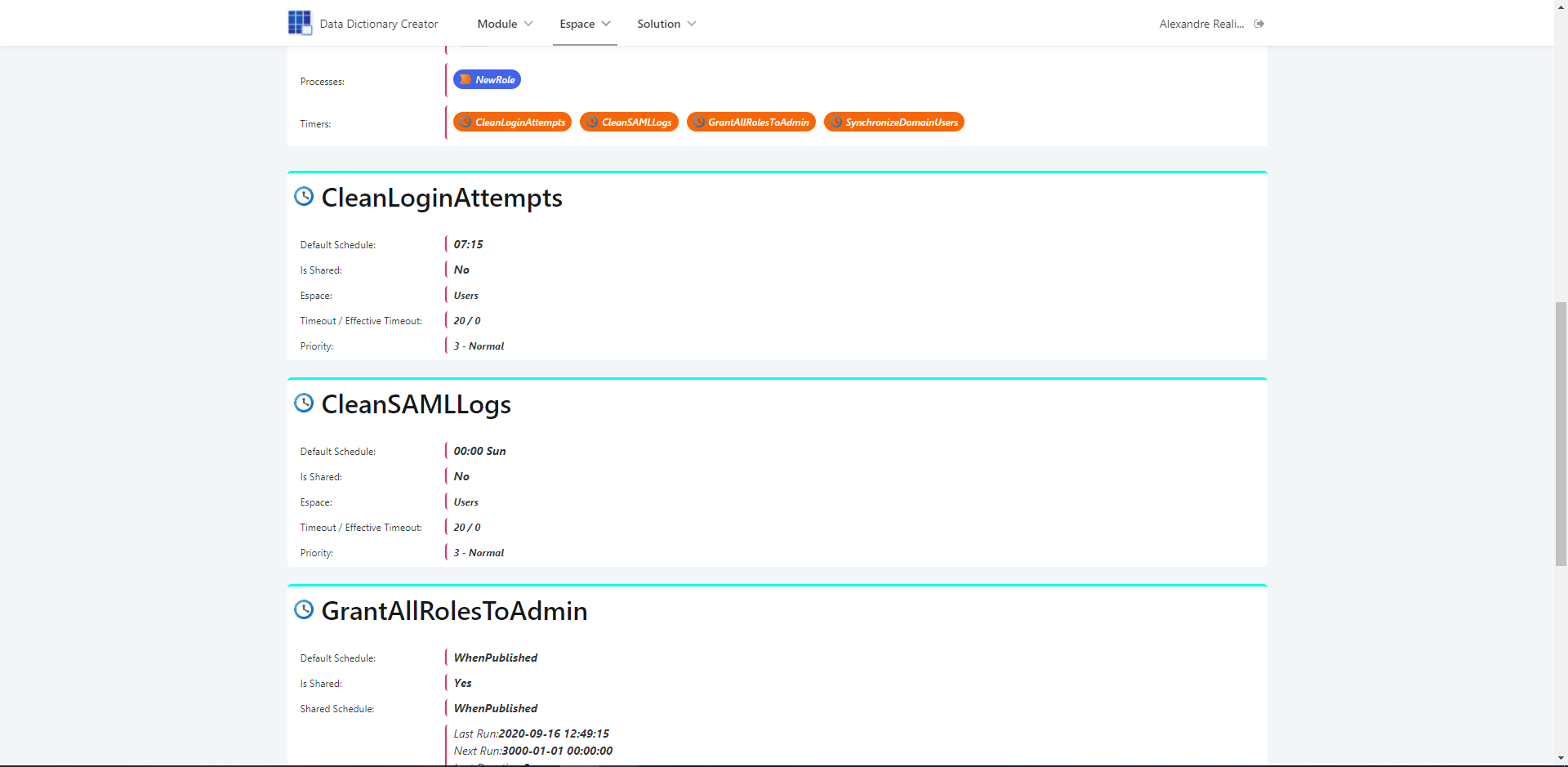Screen dimensions: 1568x767
Task: Click the timer icon on the SynchronizeDomainUsers badge
Action: point(836,122)
